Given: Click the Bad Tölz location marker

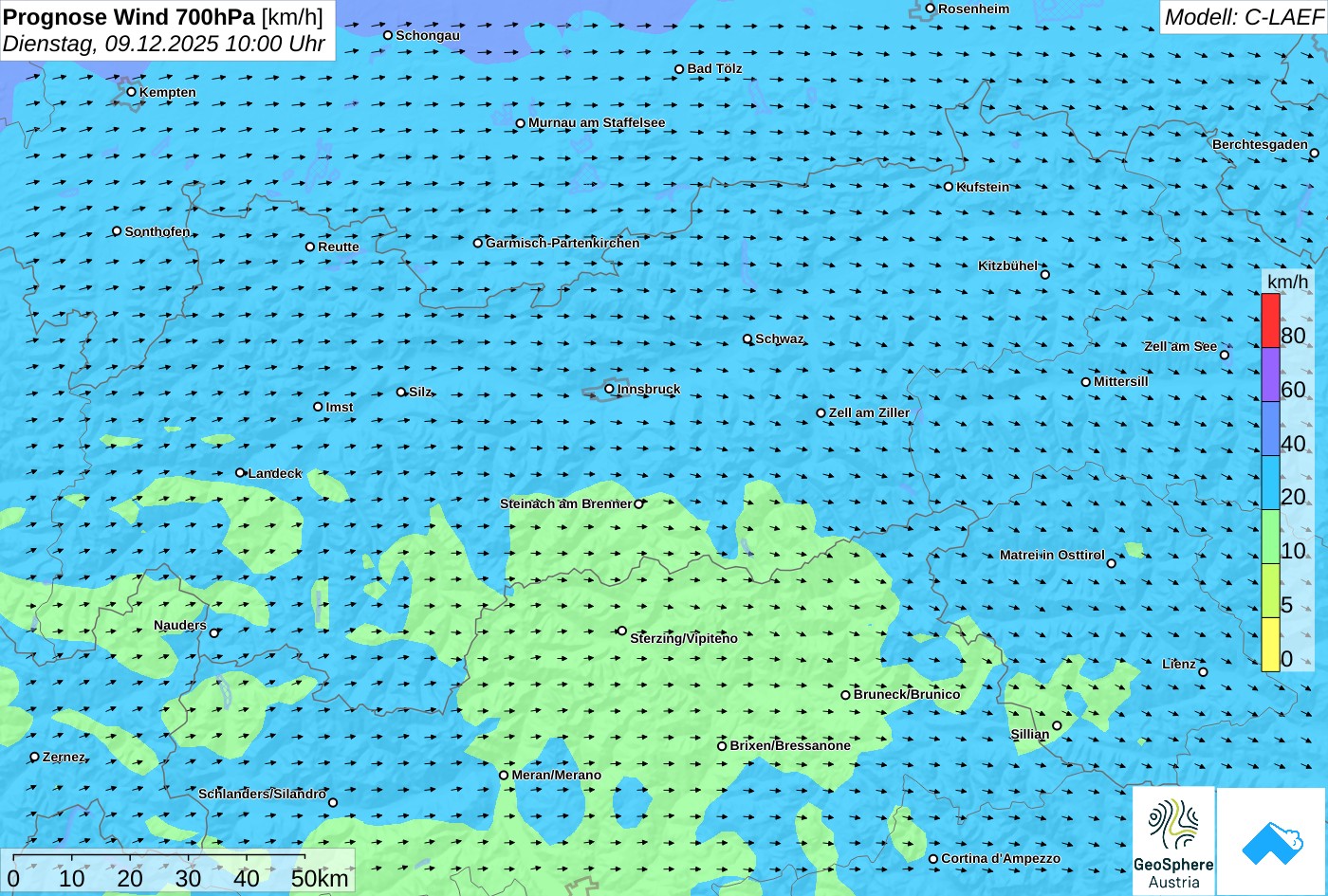Looking at the screenshot, I should (679, 69).
